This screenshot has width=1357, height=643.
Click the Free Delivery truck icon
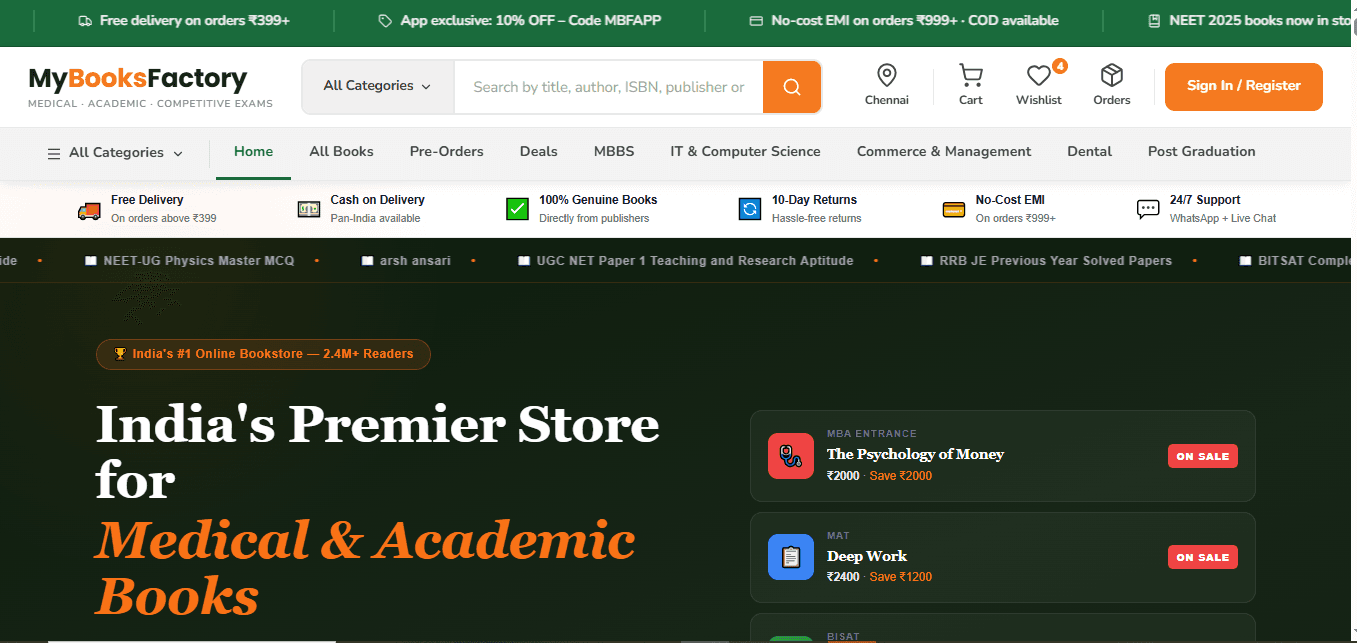coord(89,209)
